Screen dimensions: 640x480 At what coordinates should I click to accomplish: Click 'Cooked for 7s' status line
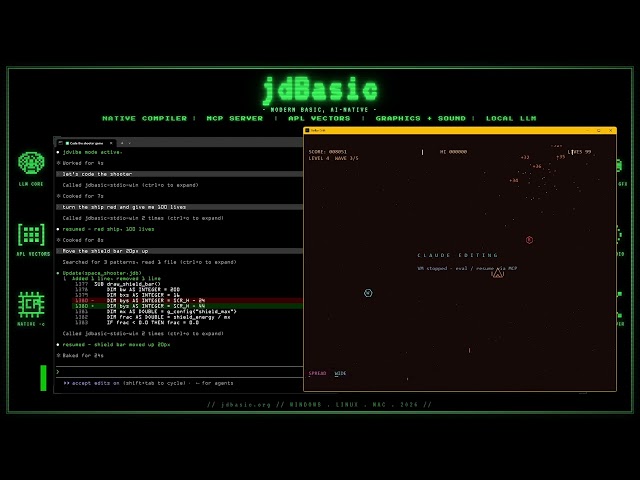click(x=83, y=196)
